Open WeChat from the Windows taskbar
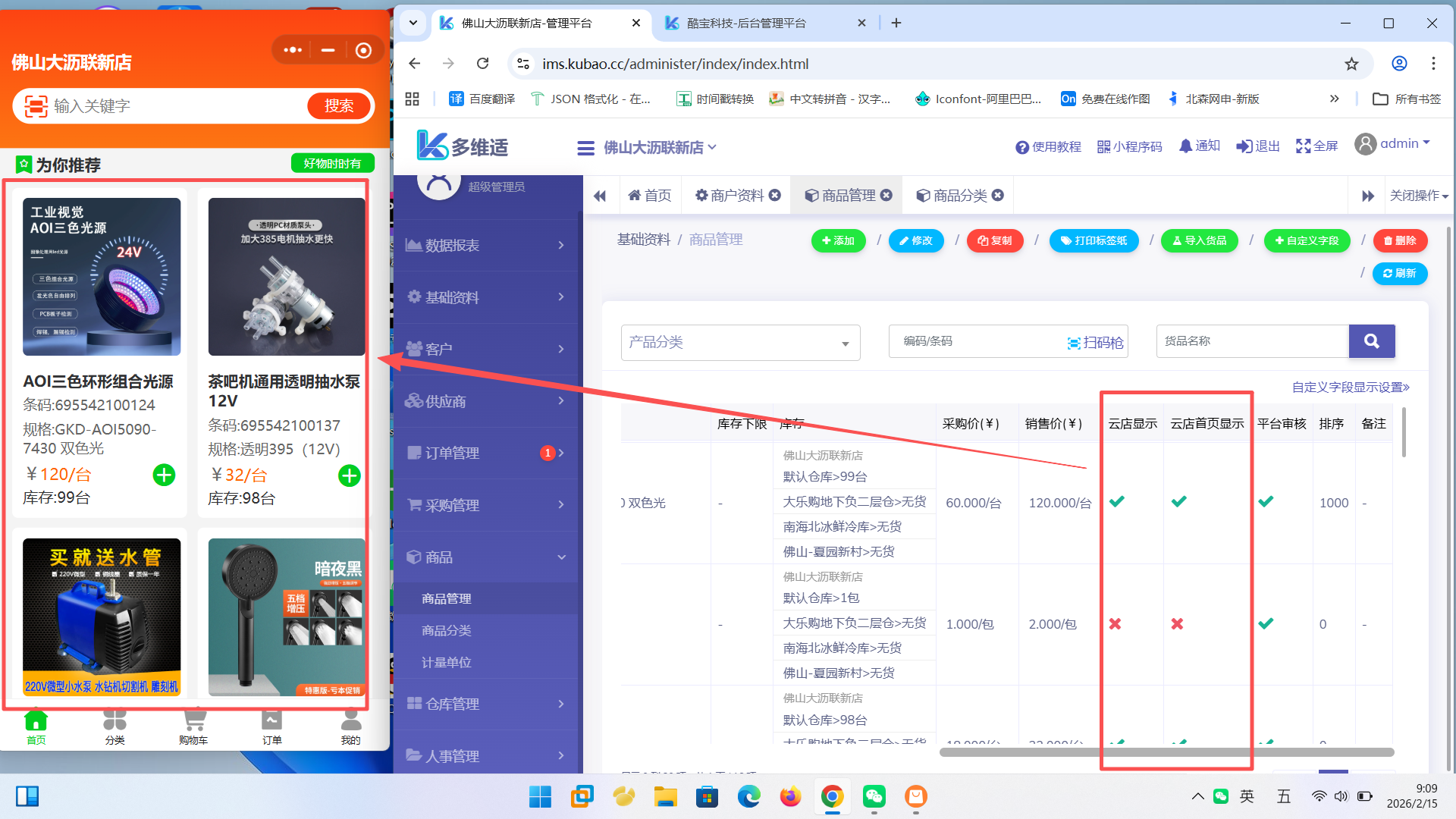Screen dimensions: 1456x819 pyautogui.click(x=874, y=796)
